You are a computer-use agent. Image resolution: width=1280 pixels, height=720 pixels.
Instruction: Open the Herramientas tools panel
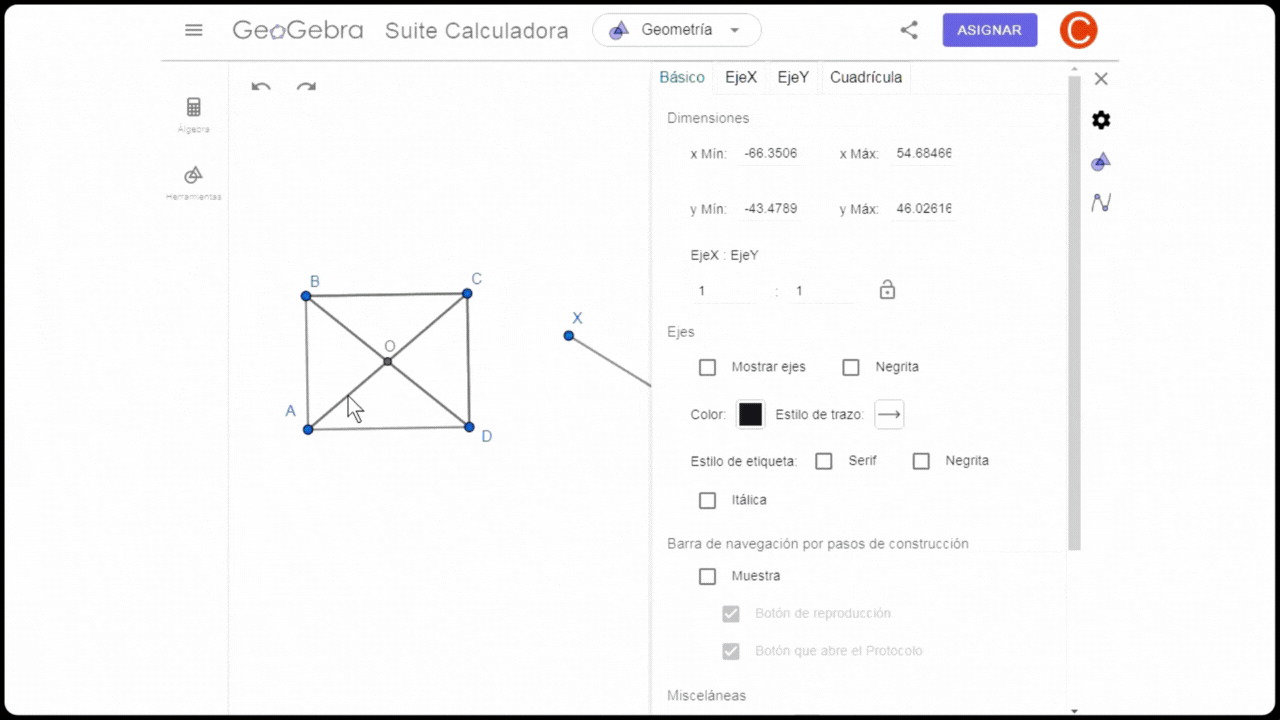pyautogui.click(x=194, y=183)
